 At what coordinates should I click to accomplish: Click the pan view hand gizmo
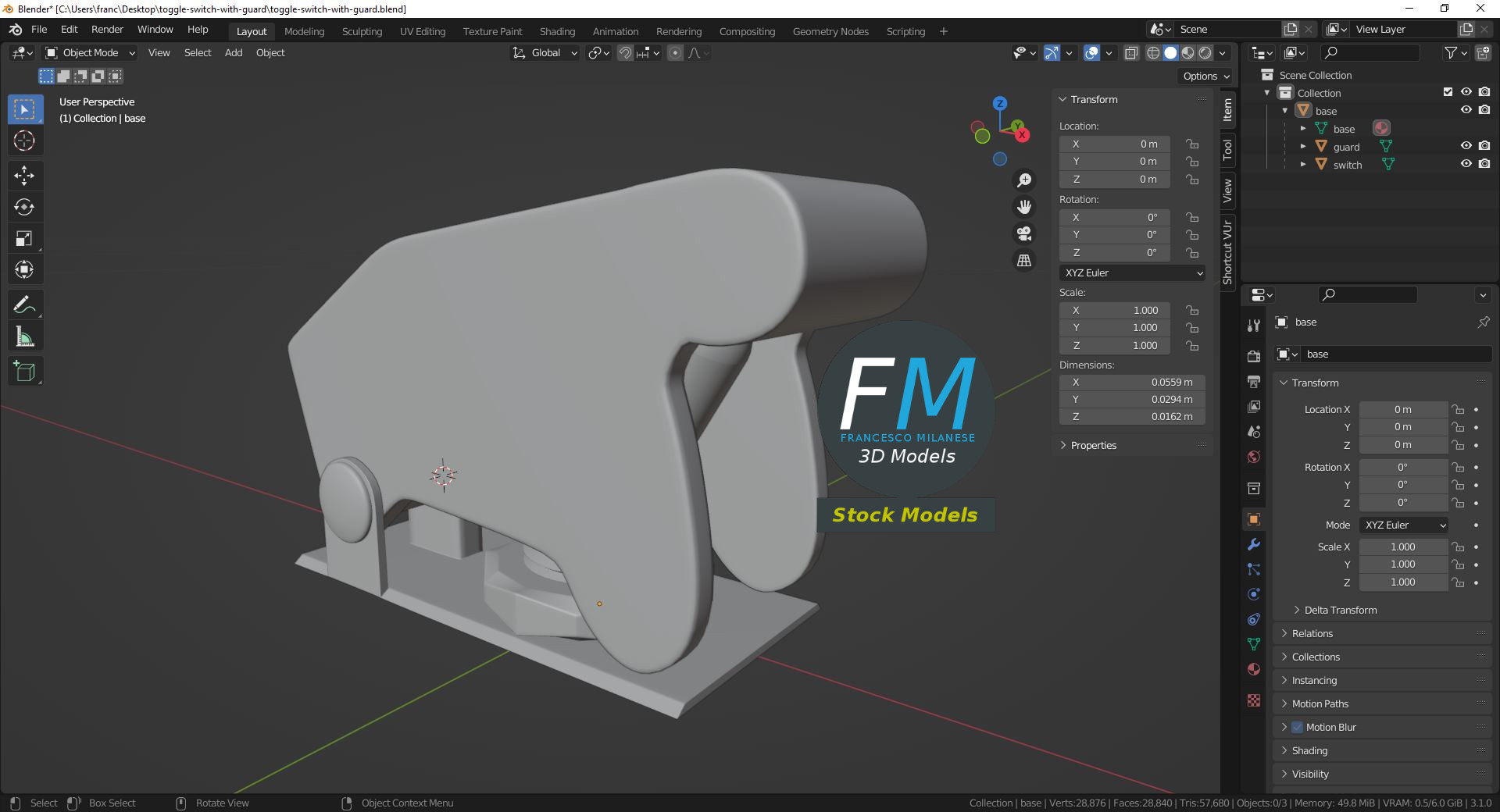point(1023,207)
